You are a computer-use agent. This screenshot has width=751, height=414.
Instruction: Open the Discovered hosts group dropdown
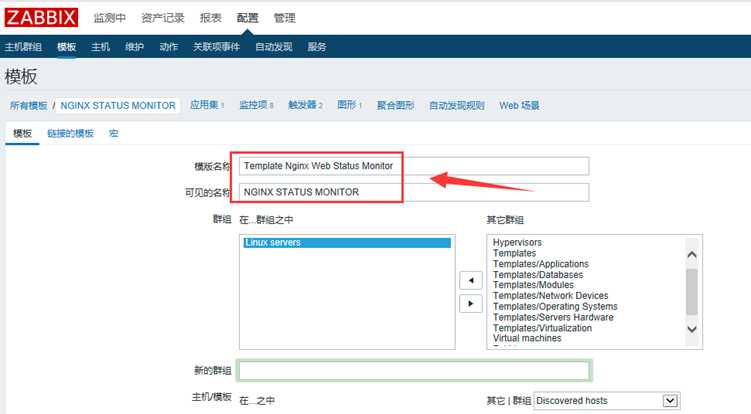607,401
